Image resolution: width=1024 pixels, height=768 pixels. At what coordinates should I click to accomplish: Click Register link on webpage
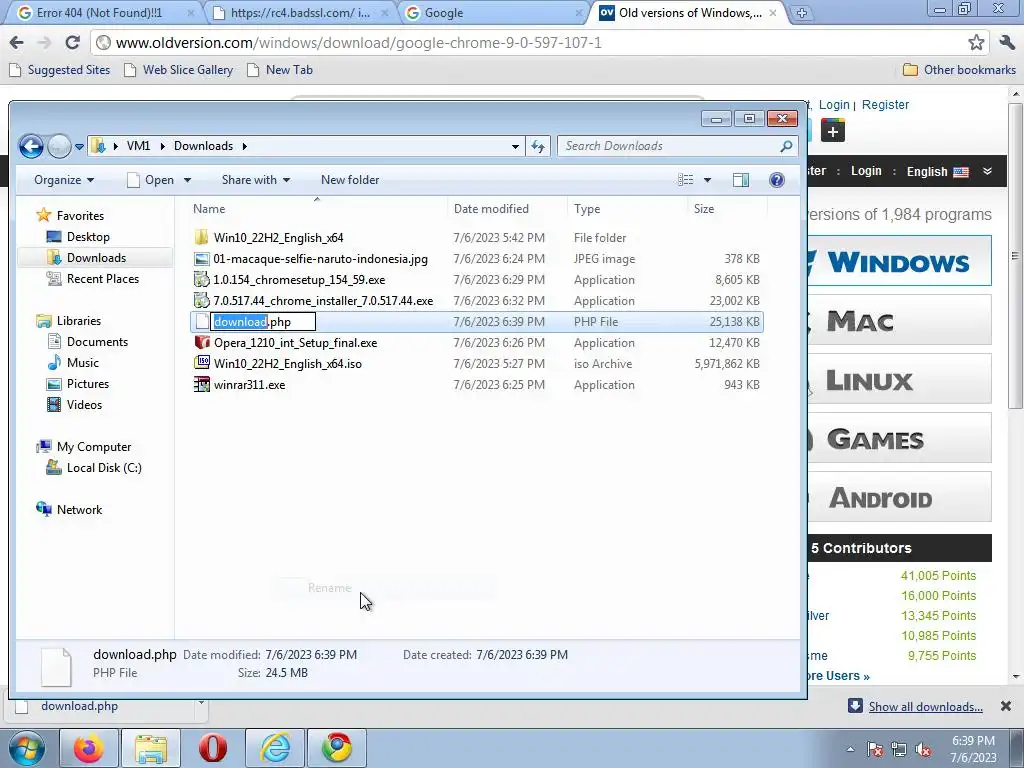click(x=885, y=104)
